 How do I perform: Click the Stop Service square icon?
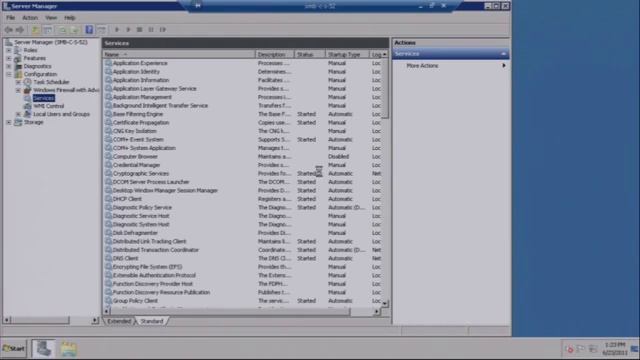click(x=140, y=30)
